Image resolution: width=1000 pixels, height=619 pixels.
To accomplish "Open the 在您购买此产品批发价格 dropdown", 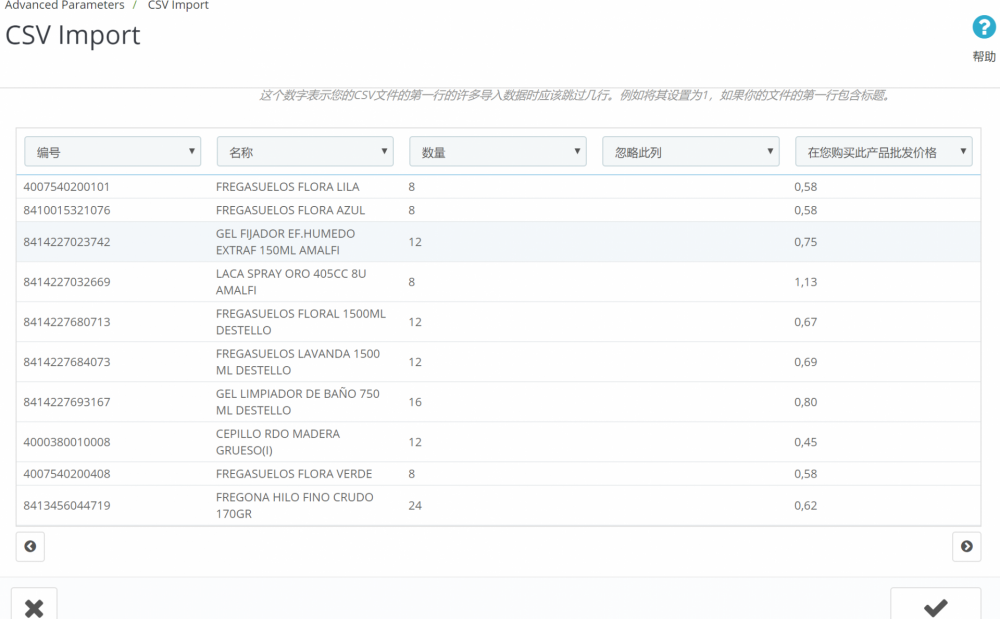I will (x=883, y=152).
